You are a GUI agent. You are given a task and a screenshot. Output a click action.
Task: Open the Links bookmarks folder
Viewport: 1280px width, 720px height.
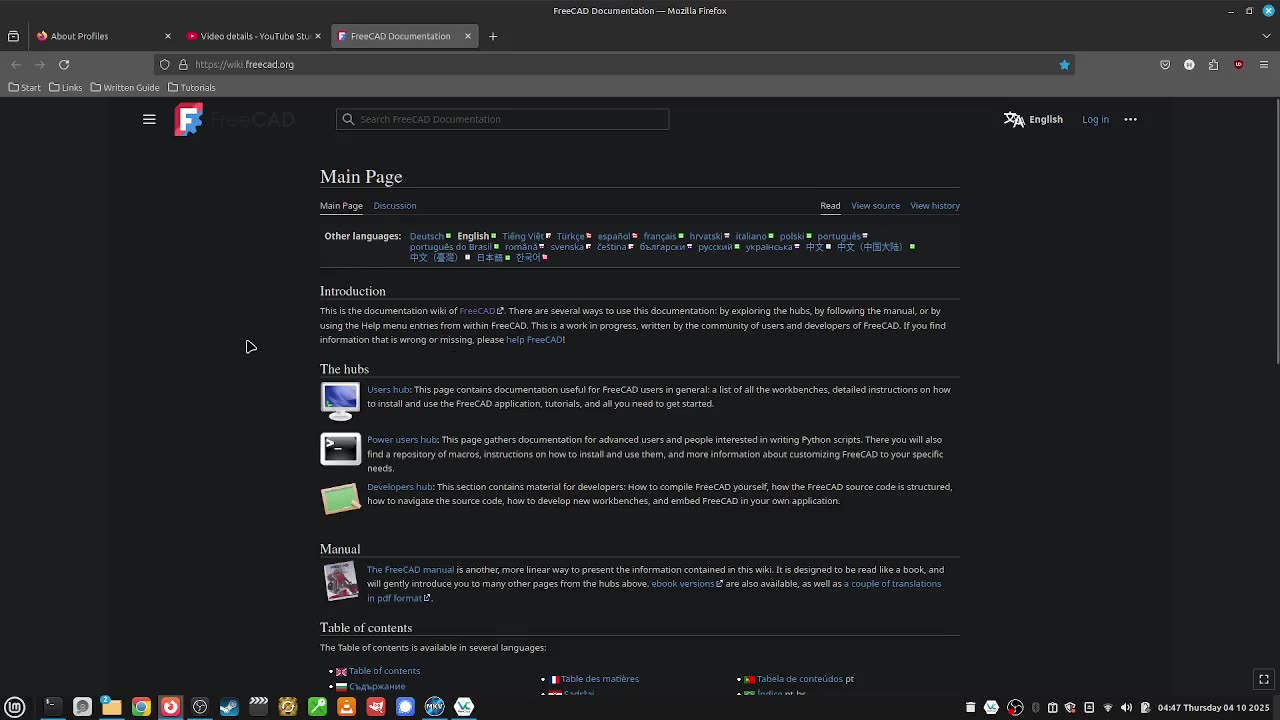pyautogui.click(x=66, y=87)
